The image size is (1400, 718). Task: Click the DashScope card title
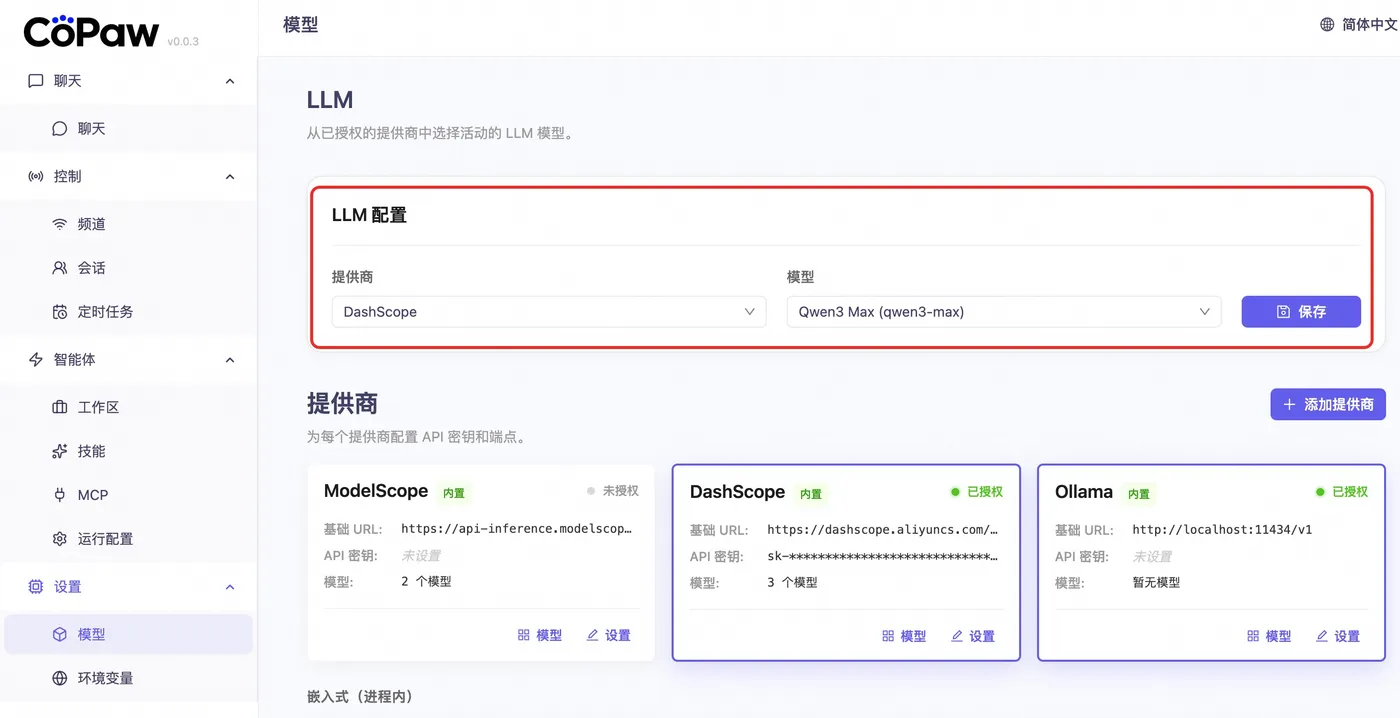737,492
